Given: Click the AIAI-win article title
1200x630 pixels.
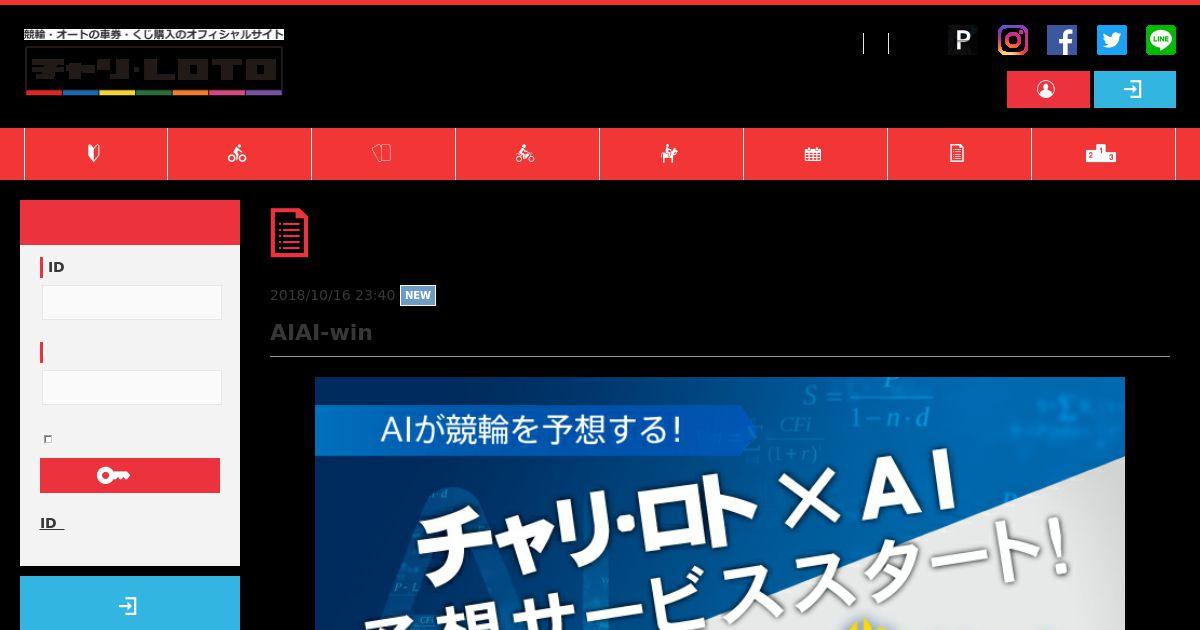Looking at the screenshot, I should [321, 333].
